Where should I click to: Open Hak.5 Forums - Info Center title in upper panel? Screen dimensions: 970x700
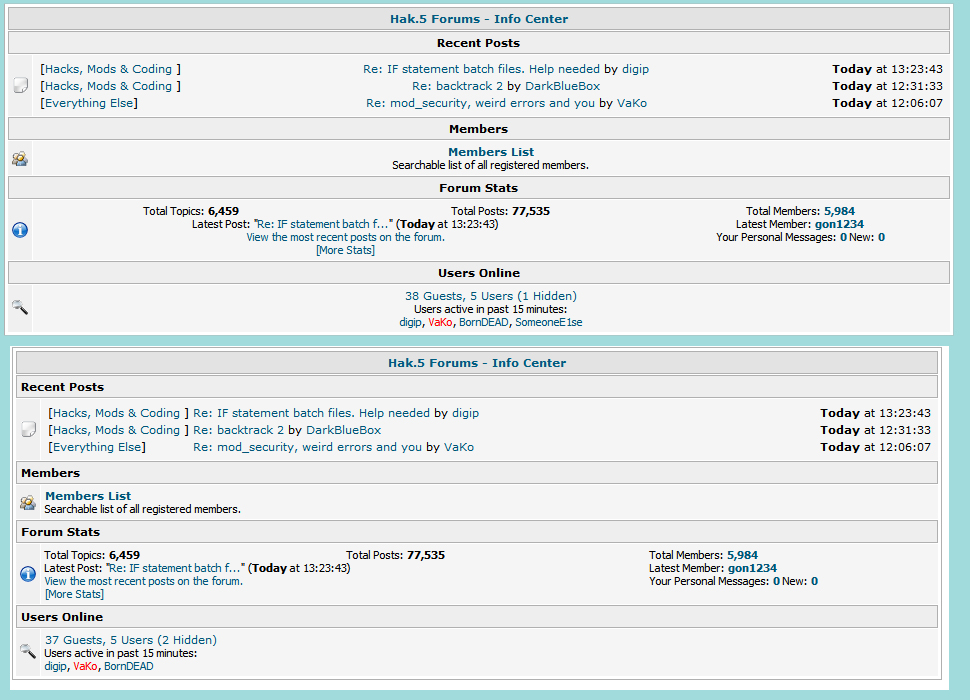pyautogui.click(x=479, y=19)
